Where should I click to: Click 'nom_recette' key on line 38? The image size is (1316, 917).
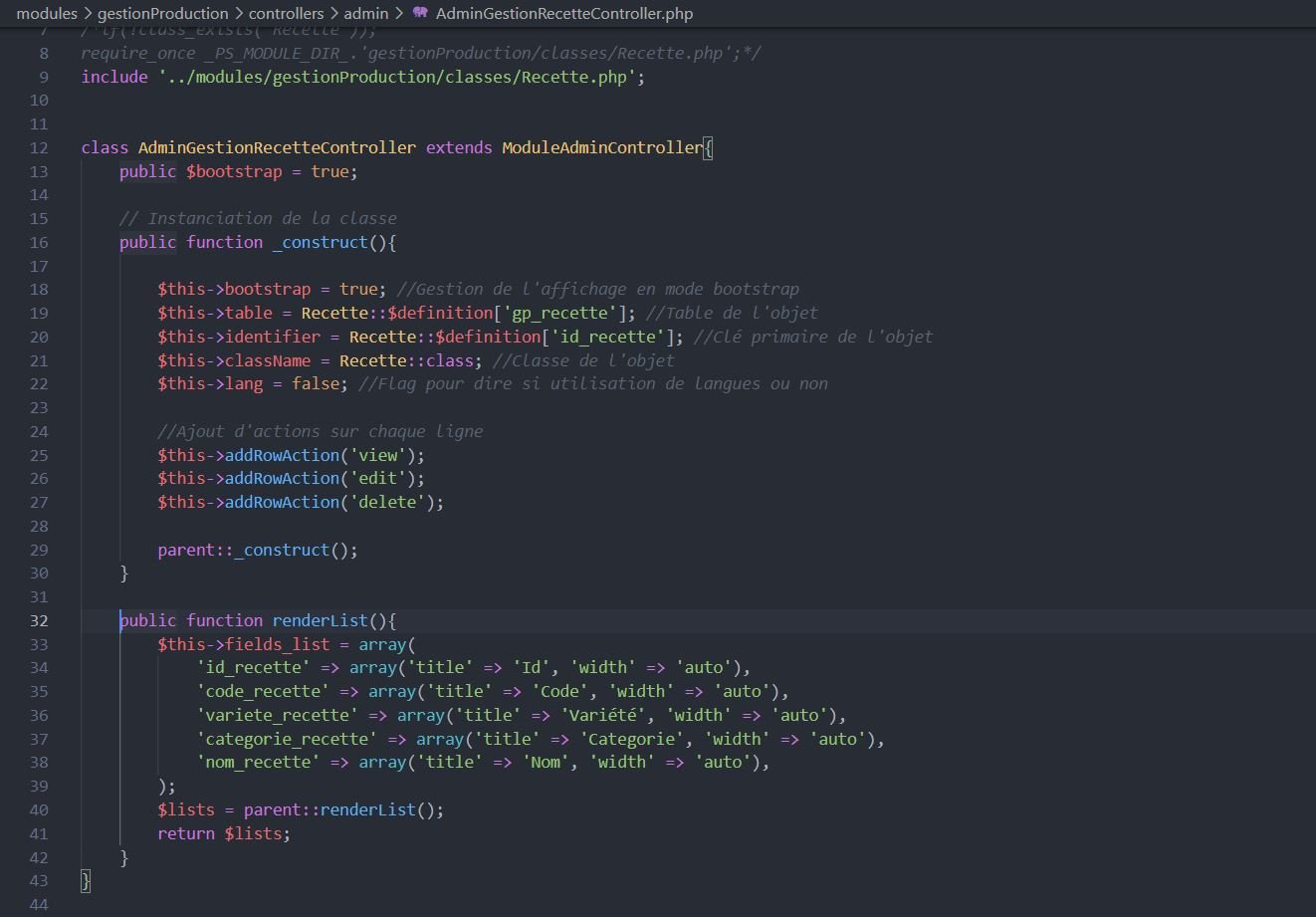[258, 762]
